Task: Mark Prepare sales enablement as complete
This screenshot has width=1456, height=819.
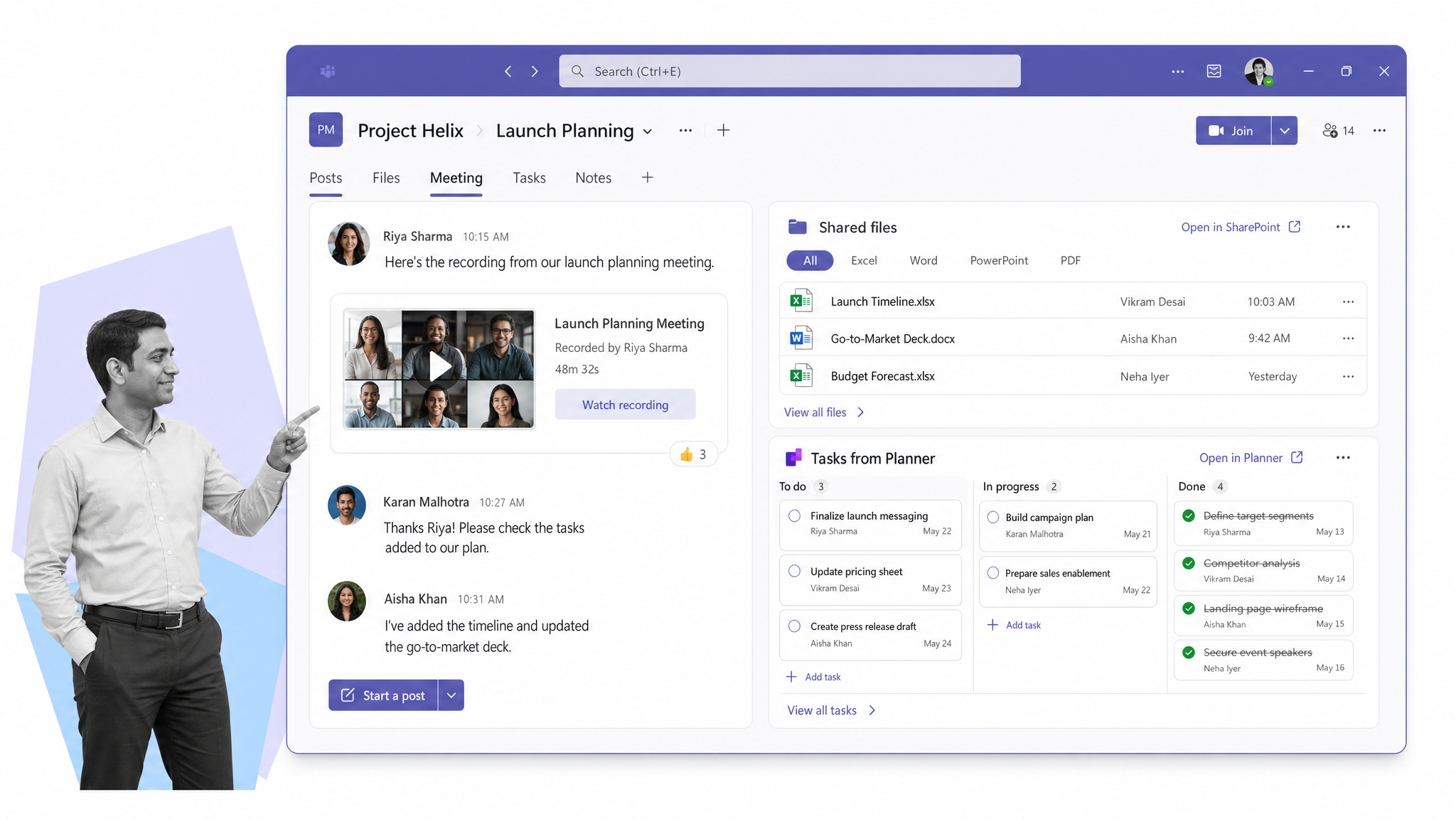Action: 993,572
